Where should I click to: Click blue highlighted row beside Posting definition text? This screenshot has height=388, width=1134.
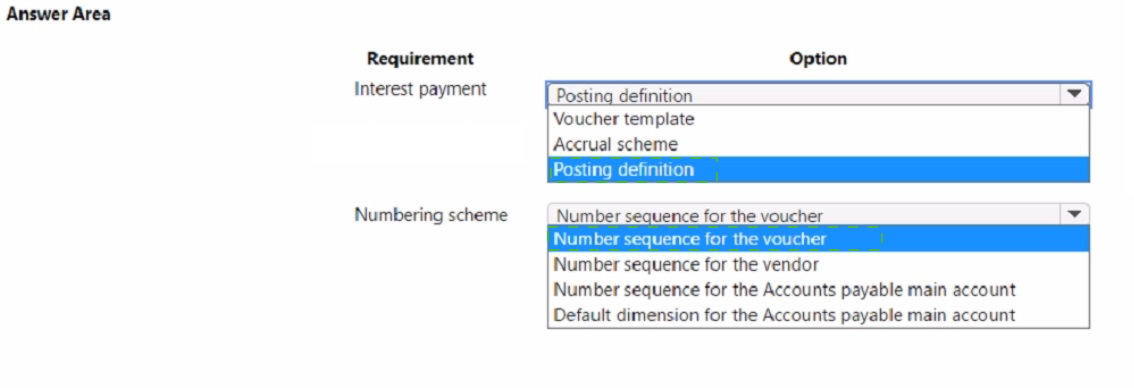point(903,169)
